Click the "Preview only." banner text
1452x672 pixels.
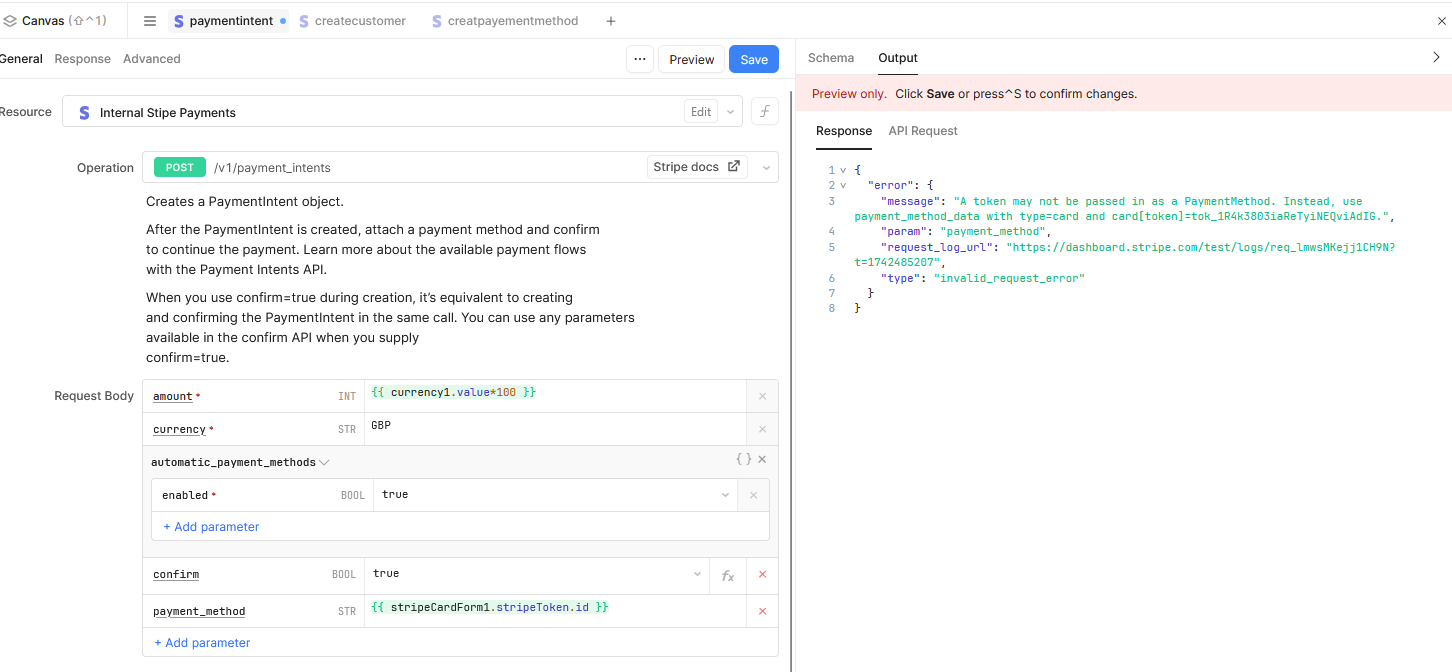pos(849,94)
